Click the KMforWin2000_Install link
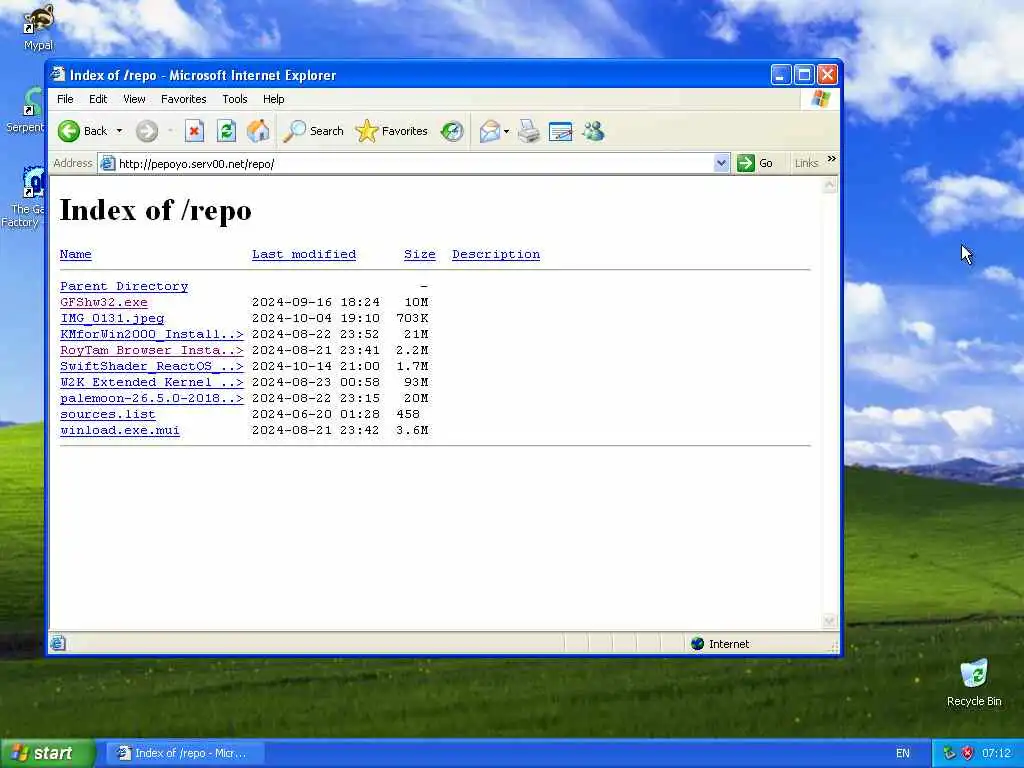1024x768 pixels. pyautogui.click(x=152, y=334)
